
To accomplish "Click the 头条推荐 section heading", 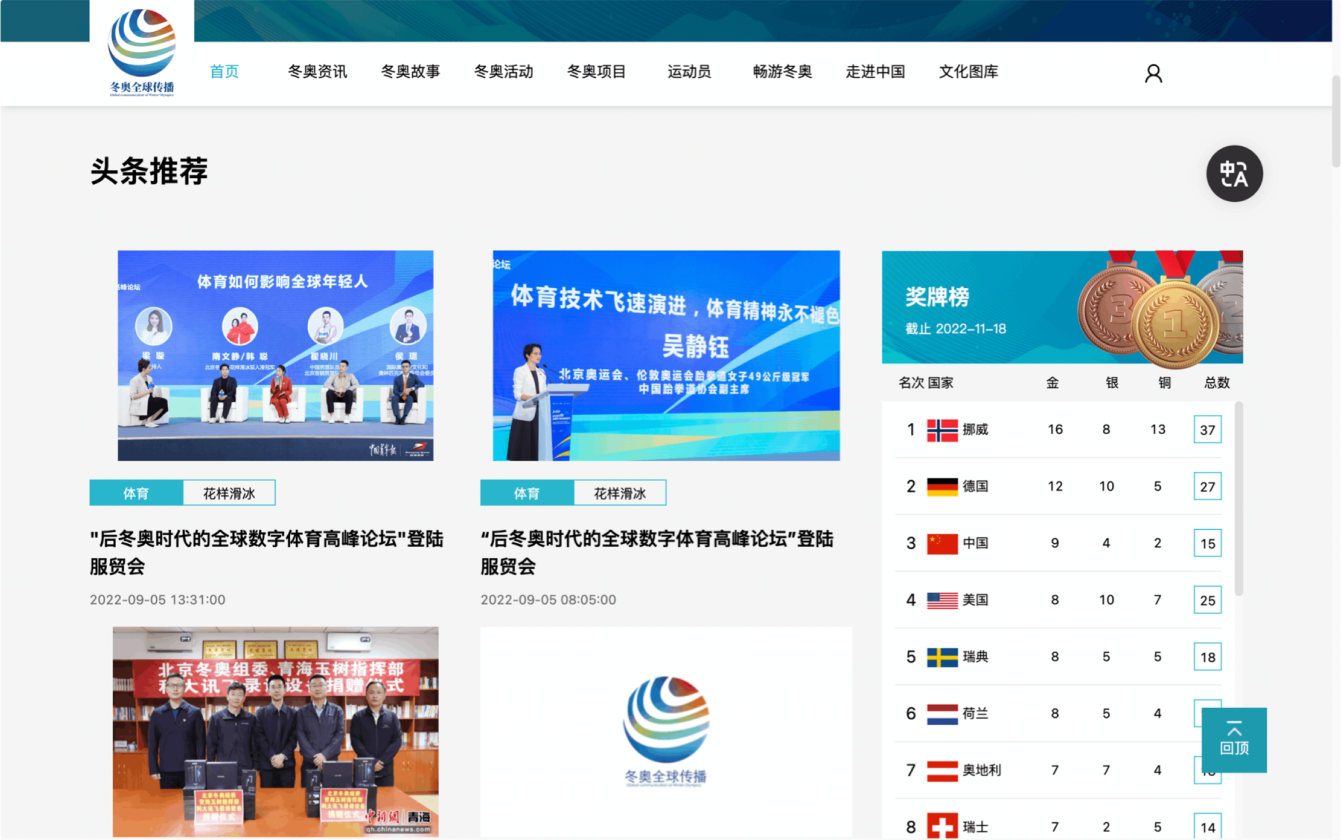I will pos(149,172).
